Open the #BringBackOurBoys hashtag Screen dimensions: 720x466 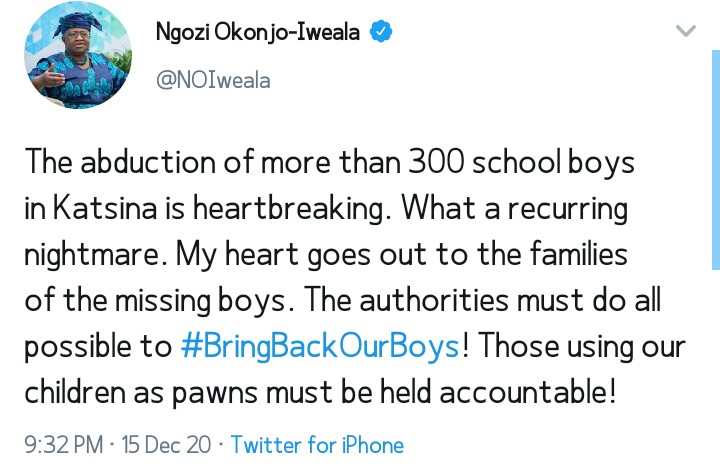(318, 346)
